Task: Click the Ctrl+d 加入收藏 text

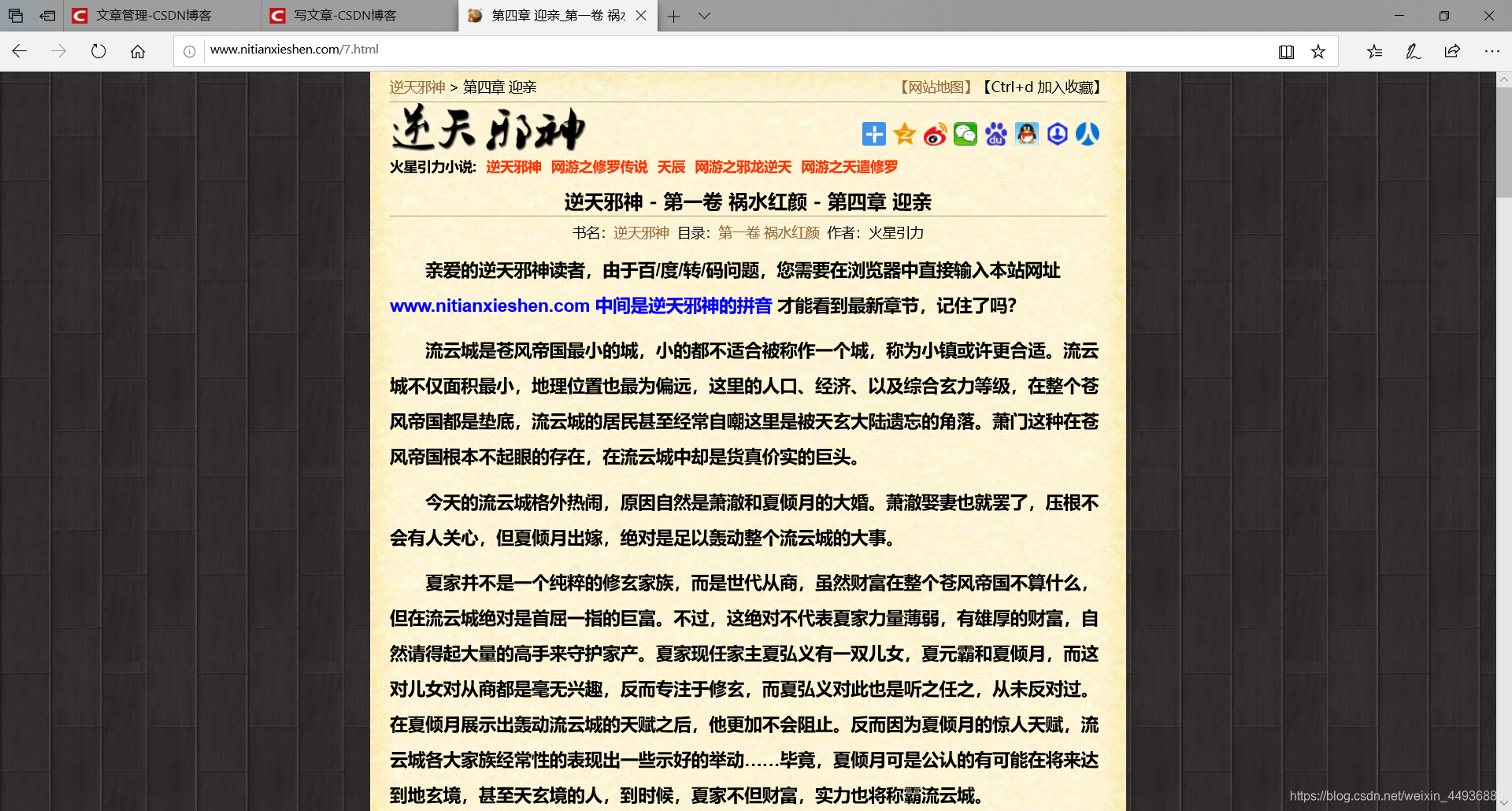Action: coord(1041,87)
